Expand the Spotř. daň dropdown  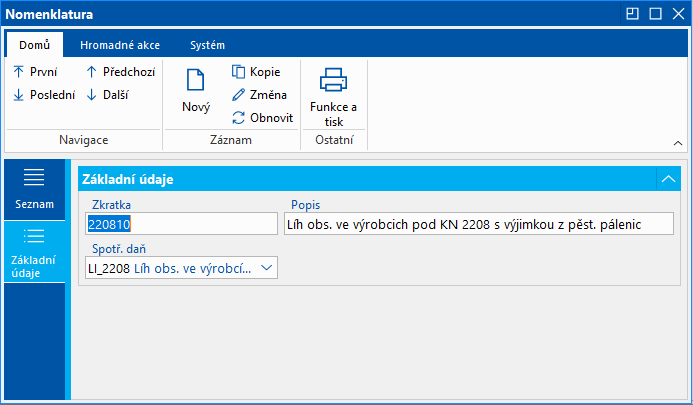click(x=266, y=268)
